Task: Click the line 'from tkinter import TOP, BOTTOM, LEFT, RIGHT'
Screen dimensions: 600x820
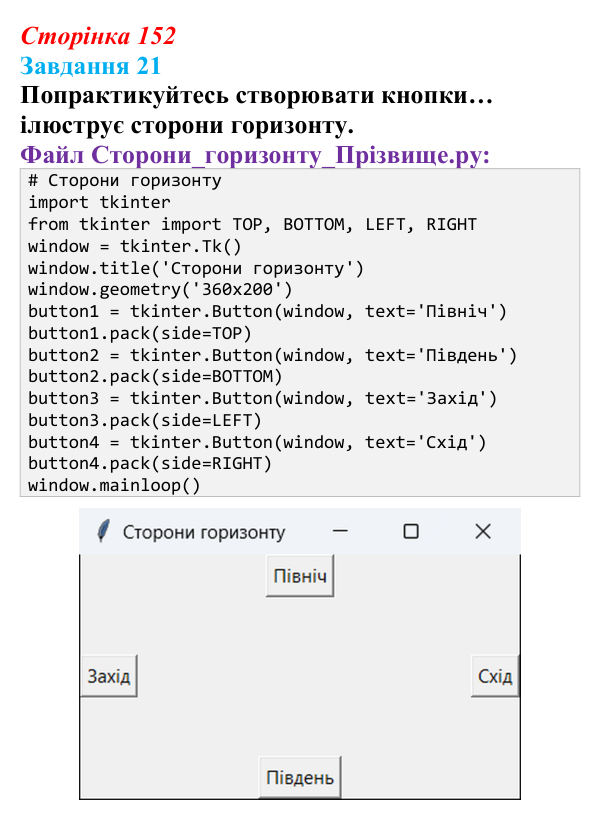Action: tap(253, 224)
